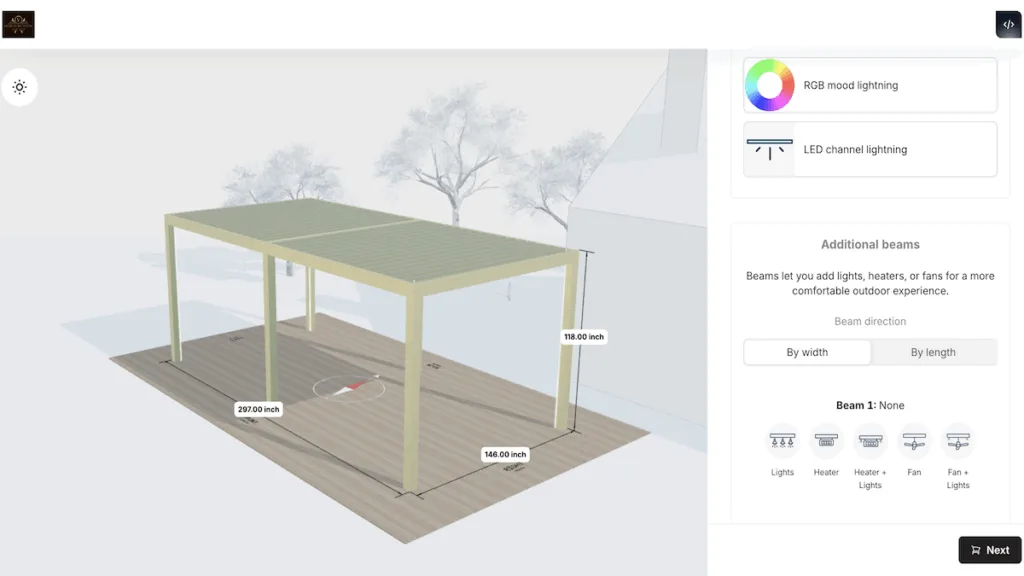Click the pergola louvered roof
Screen dimensions: 1024x576
click(x=370, y=238)
